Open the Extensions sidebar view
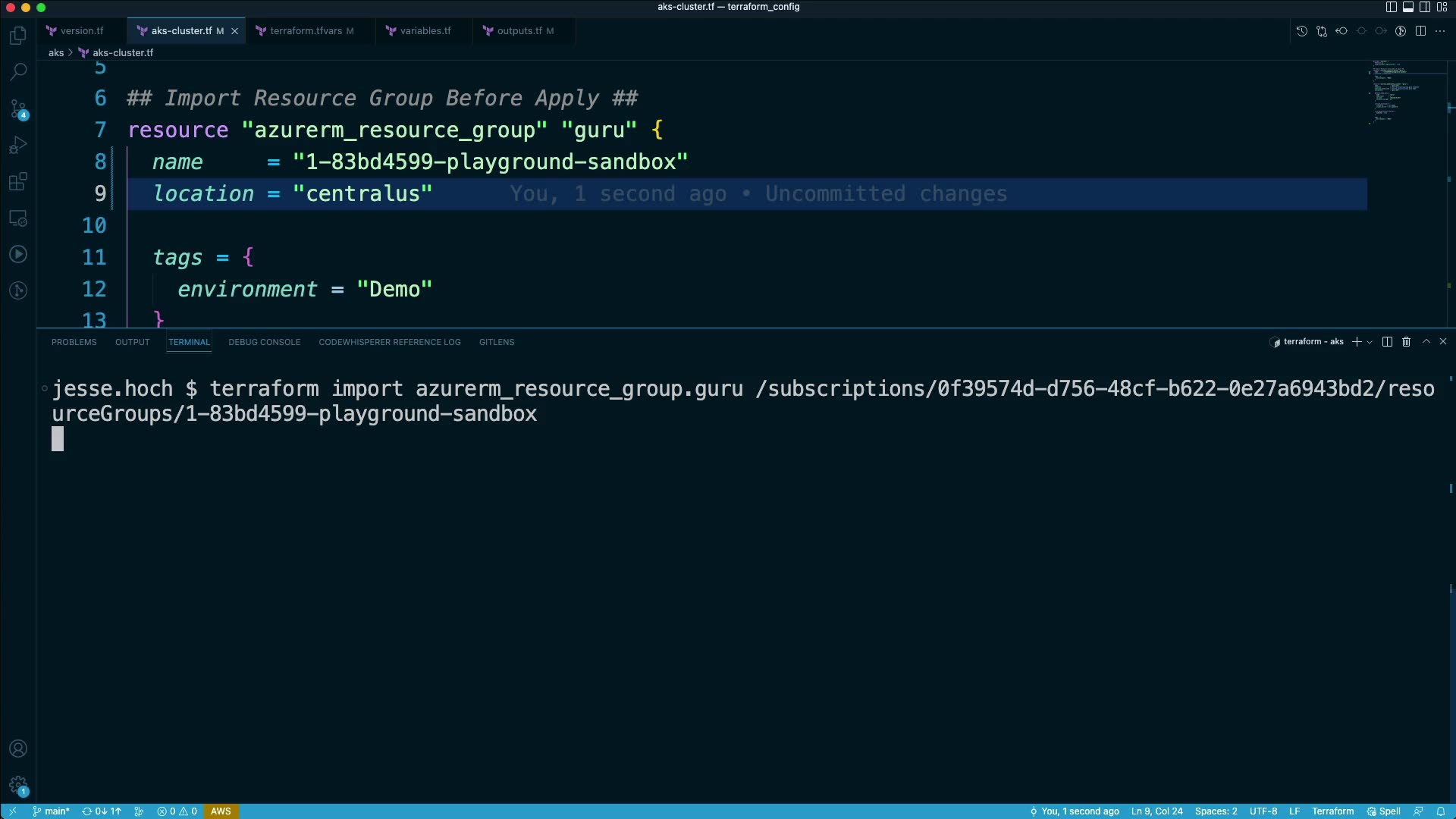The image size is (1456, 819). (18, 181)
